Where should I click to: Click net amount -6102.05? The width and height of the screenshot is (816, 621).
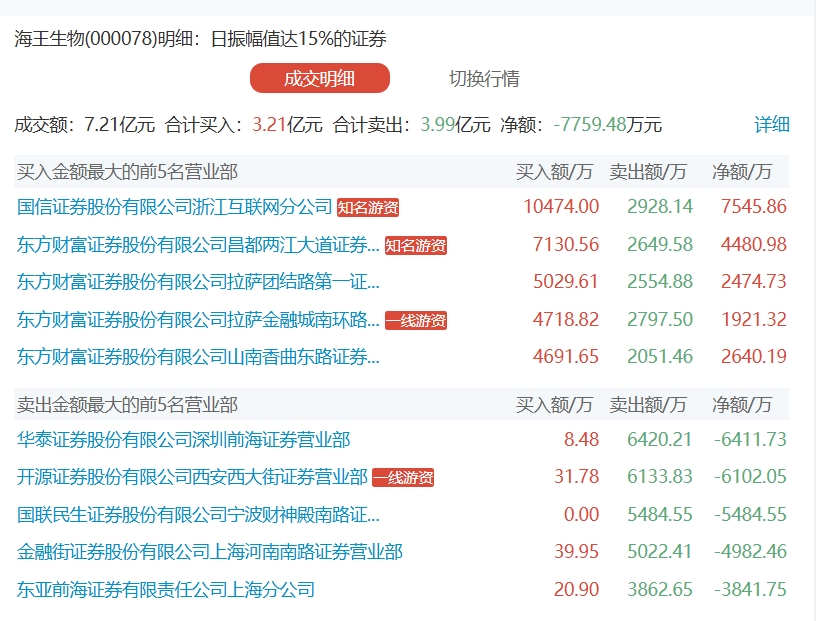750,477
